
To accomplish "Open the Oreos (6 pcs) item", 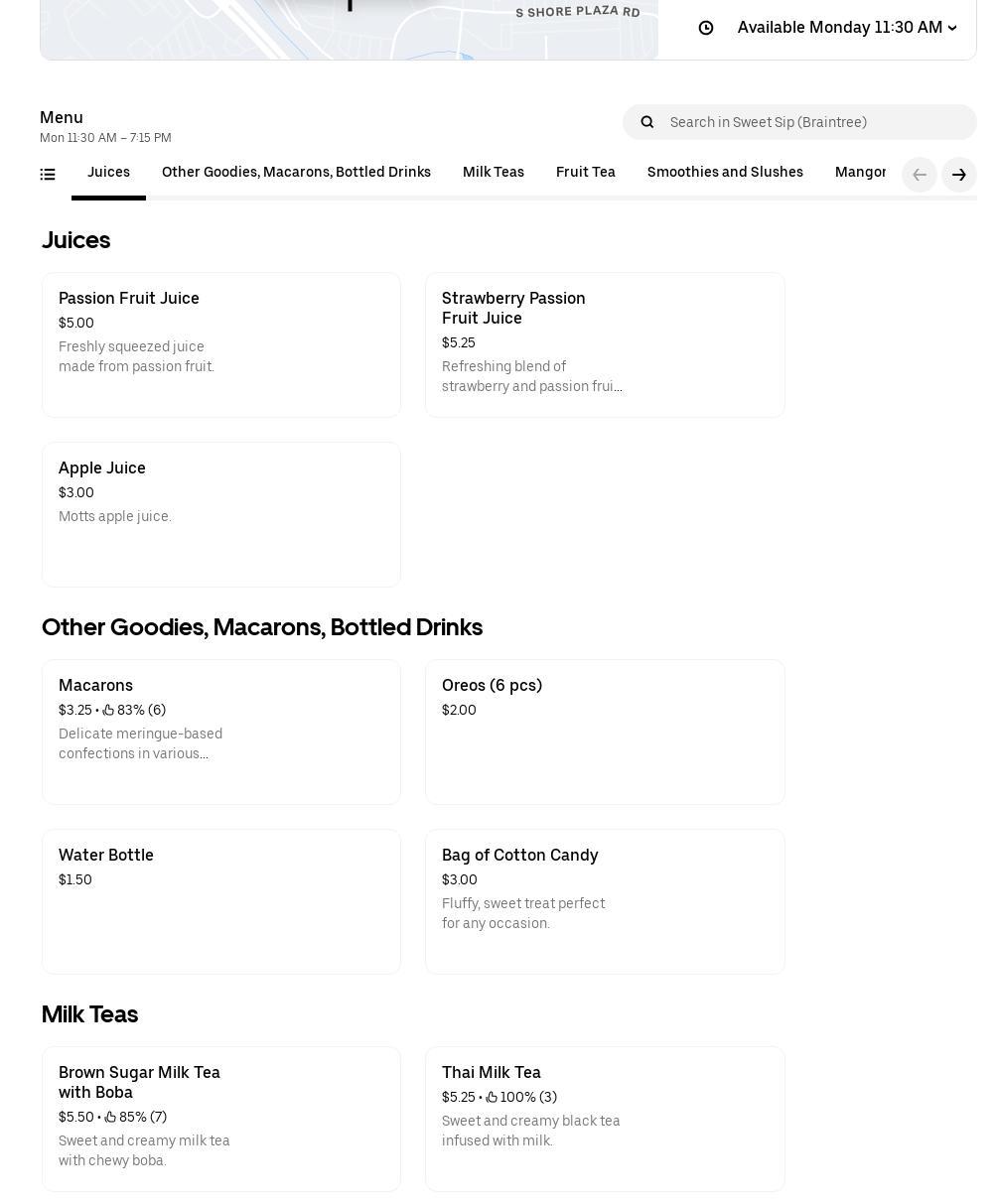I will (x=604, y=732).
